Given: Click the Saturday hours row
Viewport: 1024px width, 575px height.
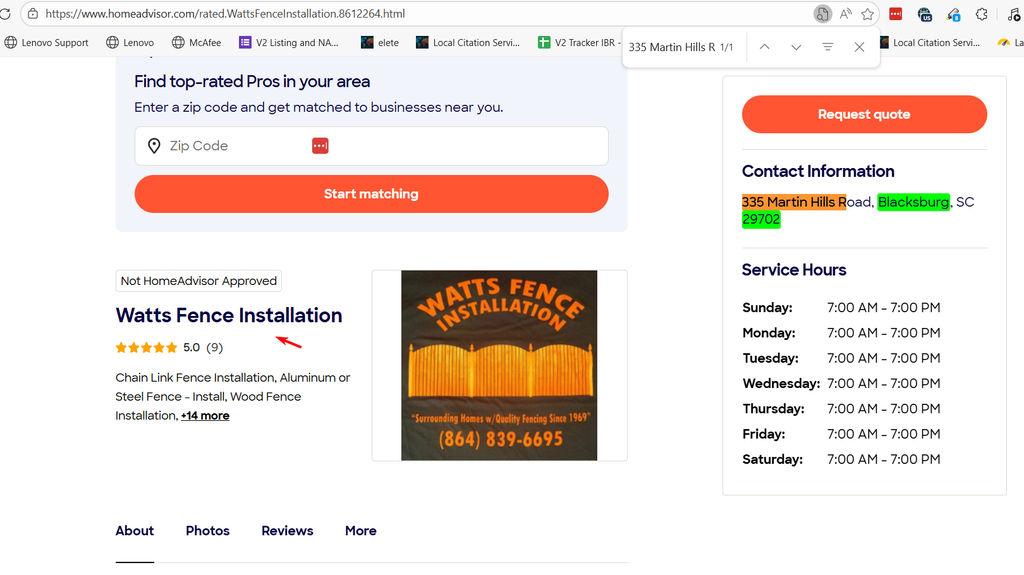Looking at the screenshot, I should [841, 459].
